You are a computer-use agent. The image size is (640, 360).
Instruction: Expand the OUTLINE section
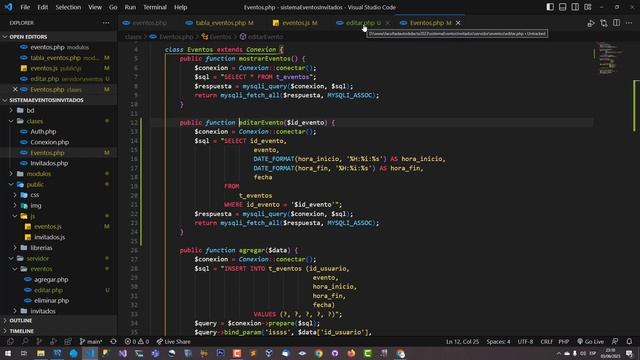(58, 320)
